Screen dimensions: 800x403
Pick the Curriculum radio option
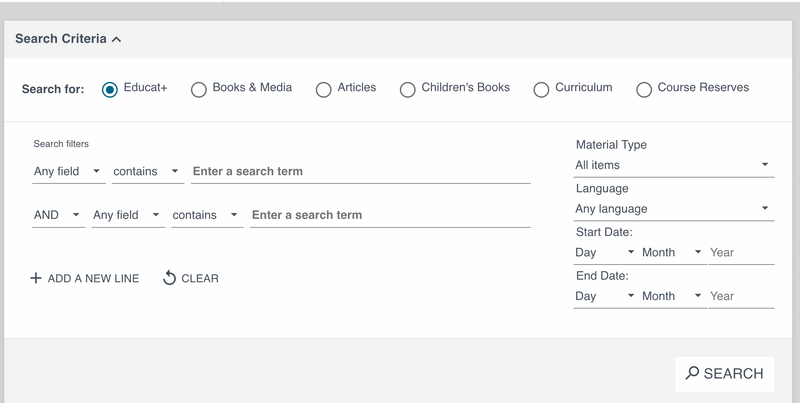(541, 89)
